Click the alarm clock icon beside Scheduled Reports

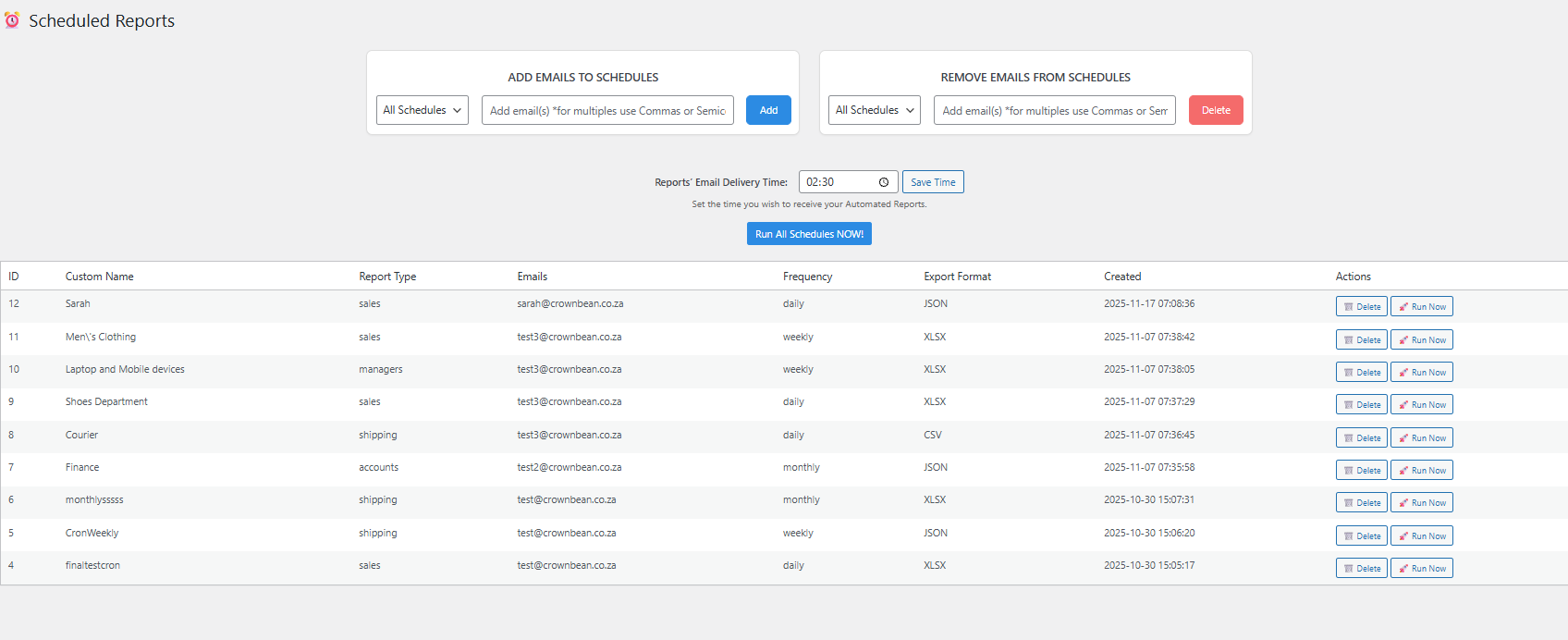[12, 20]
